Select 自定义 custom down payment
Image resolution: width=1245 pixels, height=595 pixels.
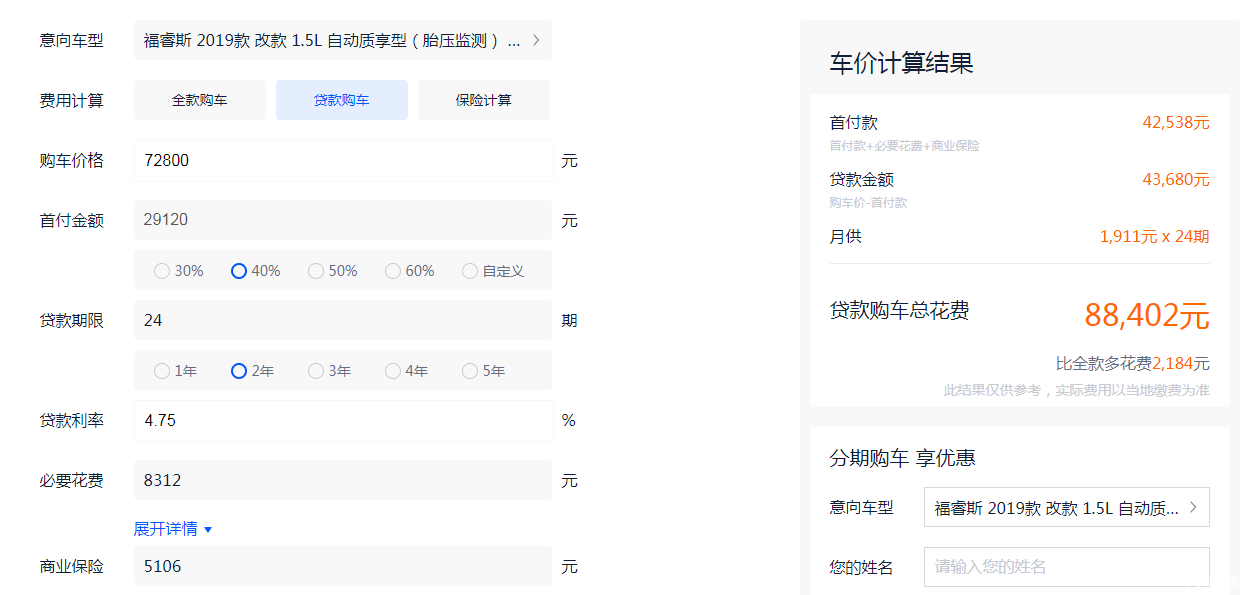coord(470,271)
